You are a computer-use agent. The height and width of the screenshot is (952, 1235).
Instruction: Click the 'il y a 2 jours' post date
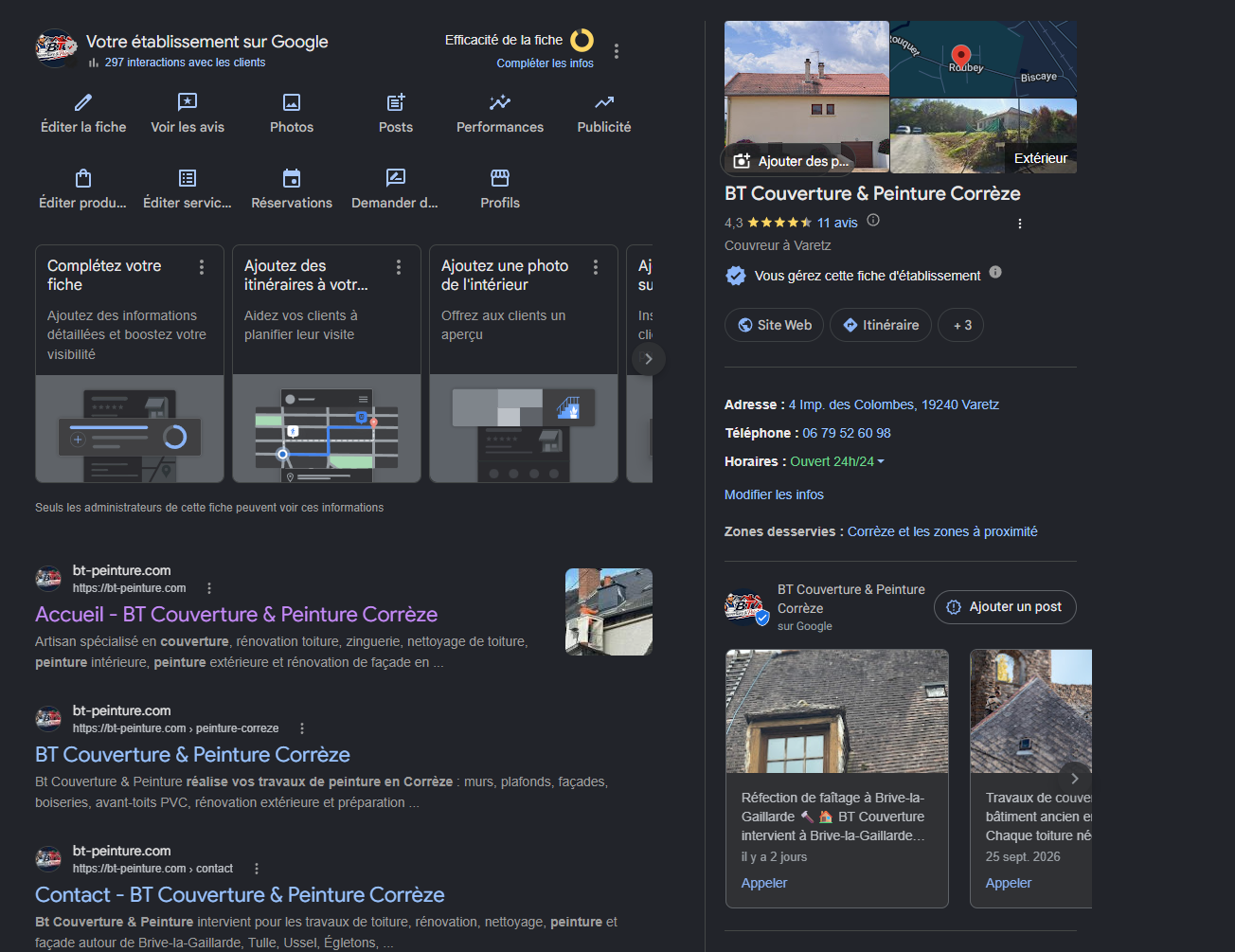[775, 856]
